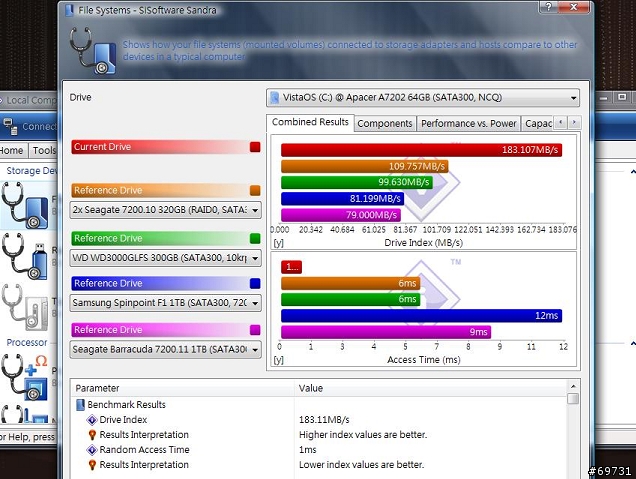Toggle the magenta Reference Drive checkbox
The height and width of the screenshot is (479, 636).
coord(255,330)
